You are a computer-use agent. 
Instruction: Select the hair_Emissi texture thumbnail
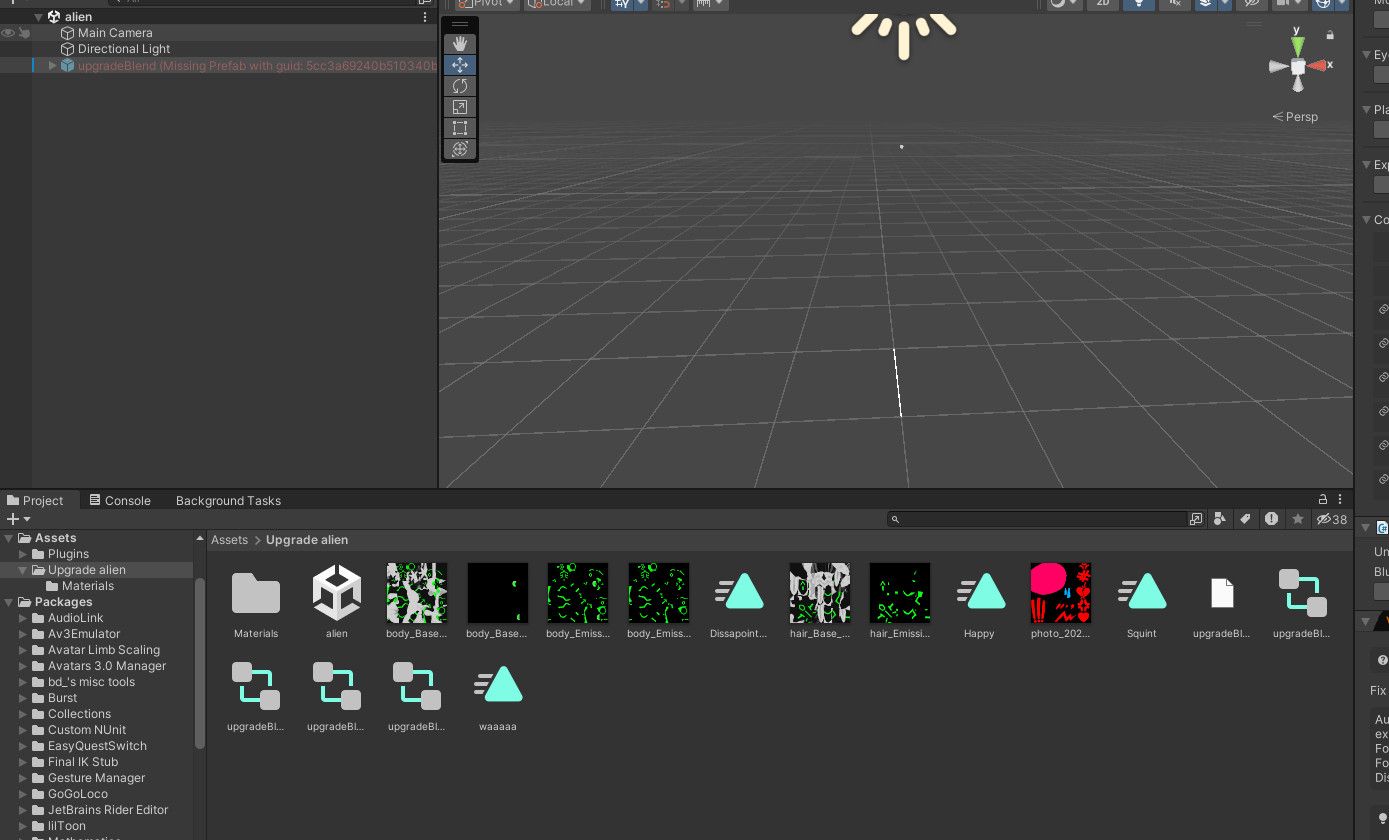coord(900,592)
